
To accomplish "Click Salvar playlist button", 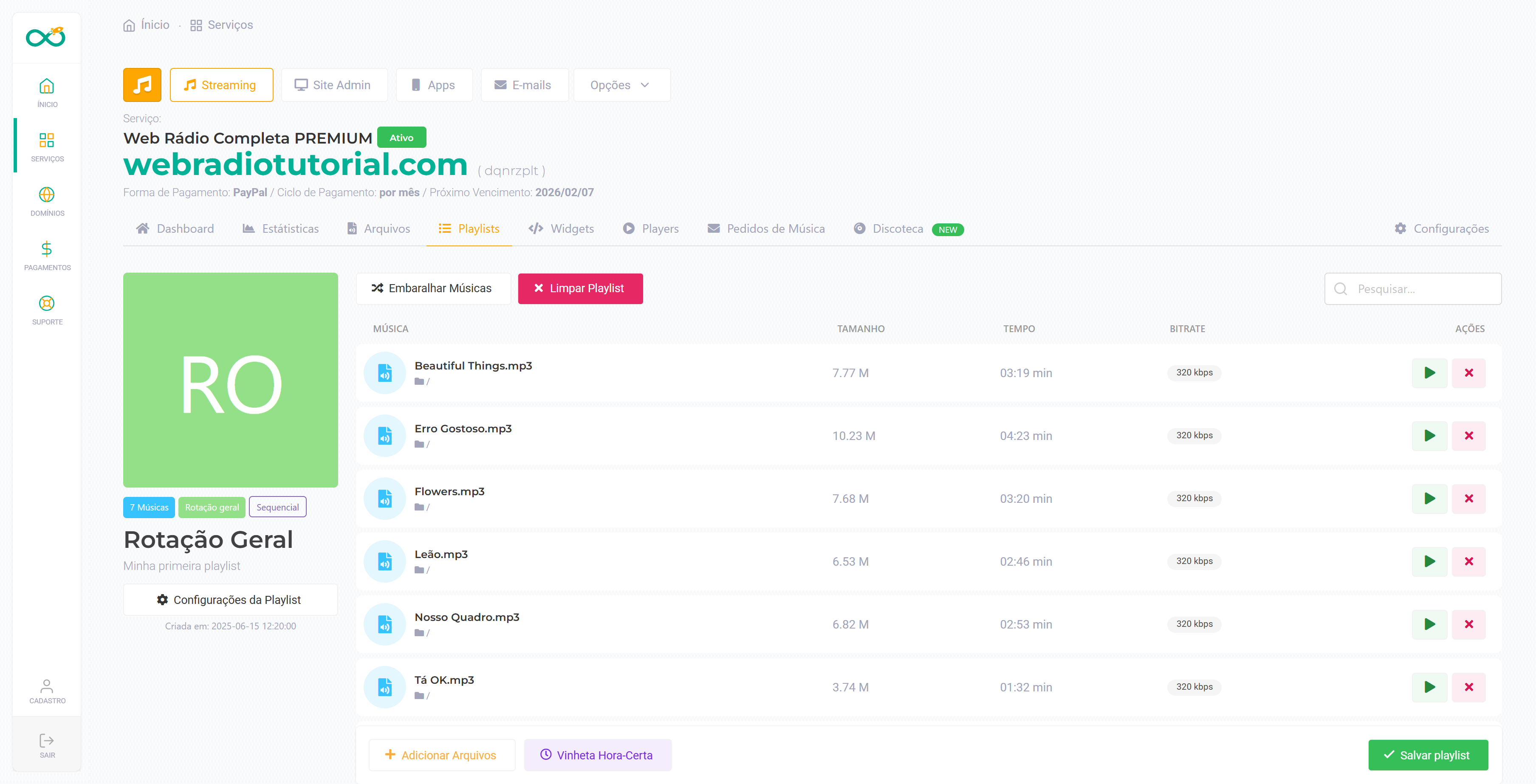I will coord(1428,755).
